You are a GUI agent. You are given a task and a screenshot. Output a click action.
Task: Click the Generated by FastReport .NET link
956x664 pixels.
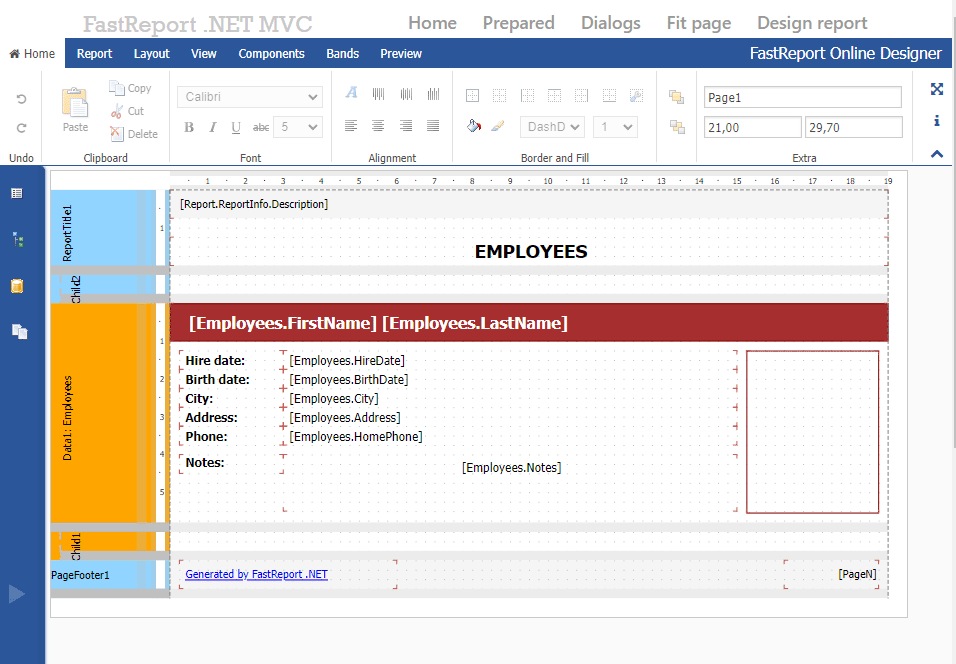256,574
